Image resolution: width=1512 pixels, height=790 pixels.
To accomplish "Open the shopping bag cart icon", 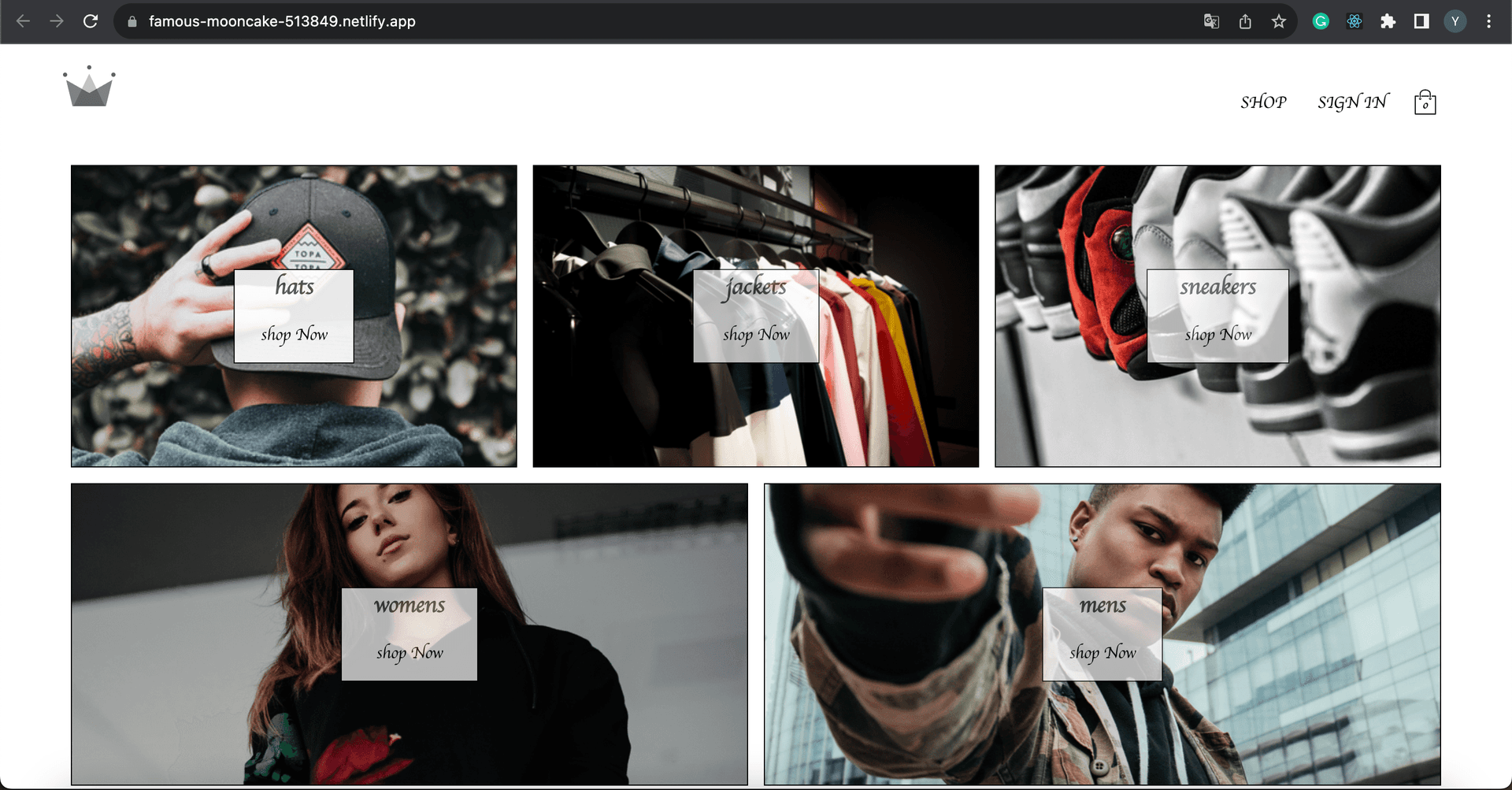I will point(1425,102).
